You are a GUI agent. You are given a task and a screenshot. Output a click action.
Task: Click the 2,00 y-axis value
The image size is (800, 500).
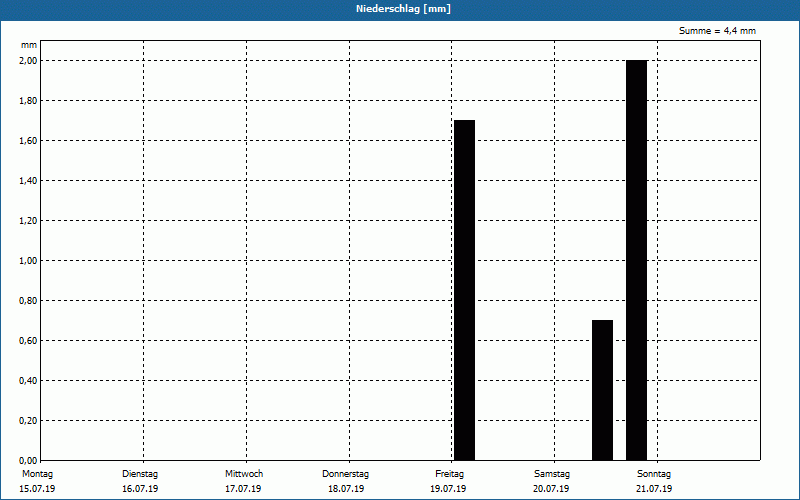29,61
